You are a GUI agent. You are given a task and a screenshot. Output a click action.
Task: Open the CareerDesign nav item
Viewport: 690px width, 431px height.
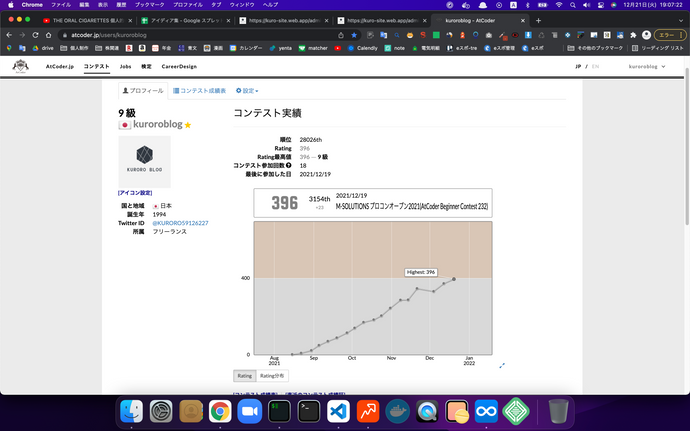point(179,66)
